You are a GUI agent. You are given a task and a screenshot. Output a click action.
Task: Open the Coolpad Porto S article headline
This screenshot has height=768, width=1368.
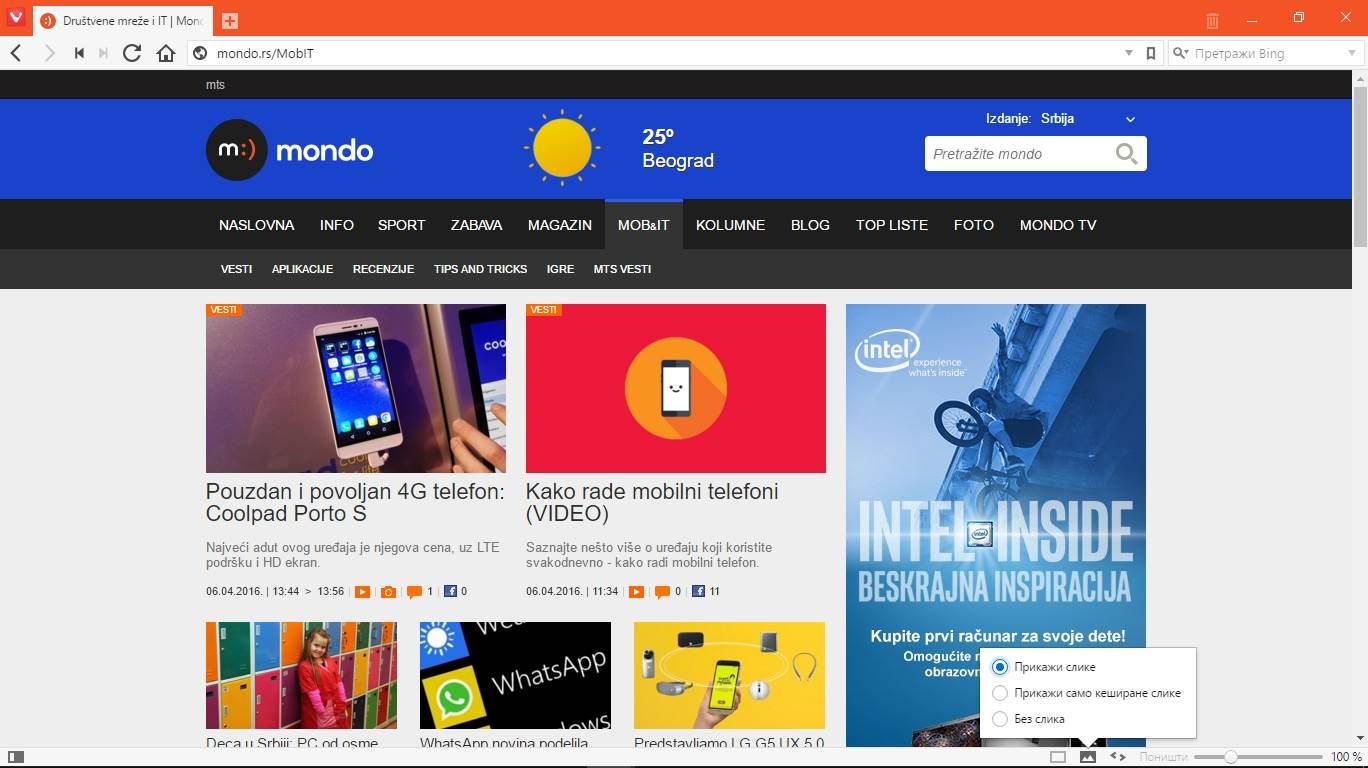(355, 502)
